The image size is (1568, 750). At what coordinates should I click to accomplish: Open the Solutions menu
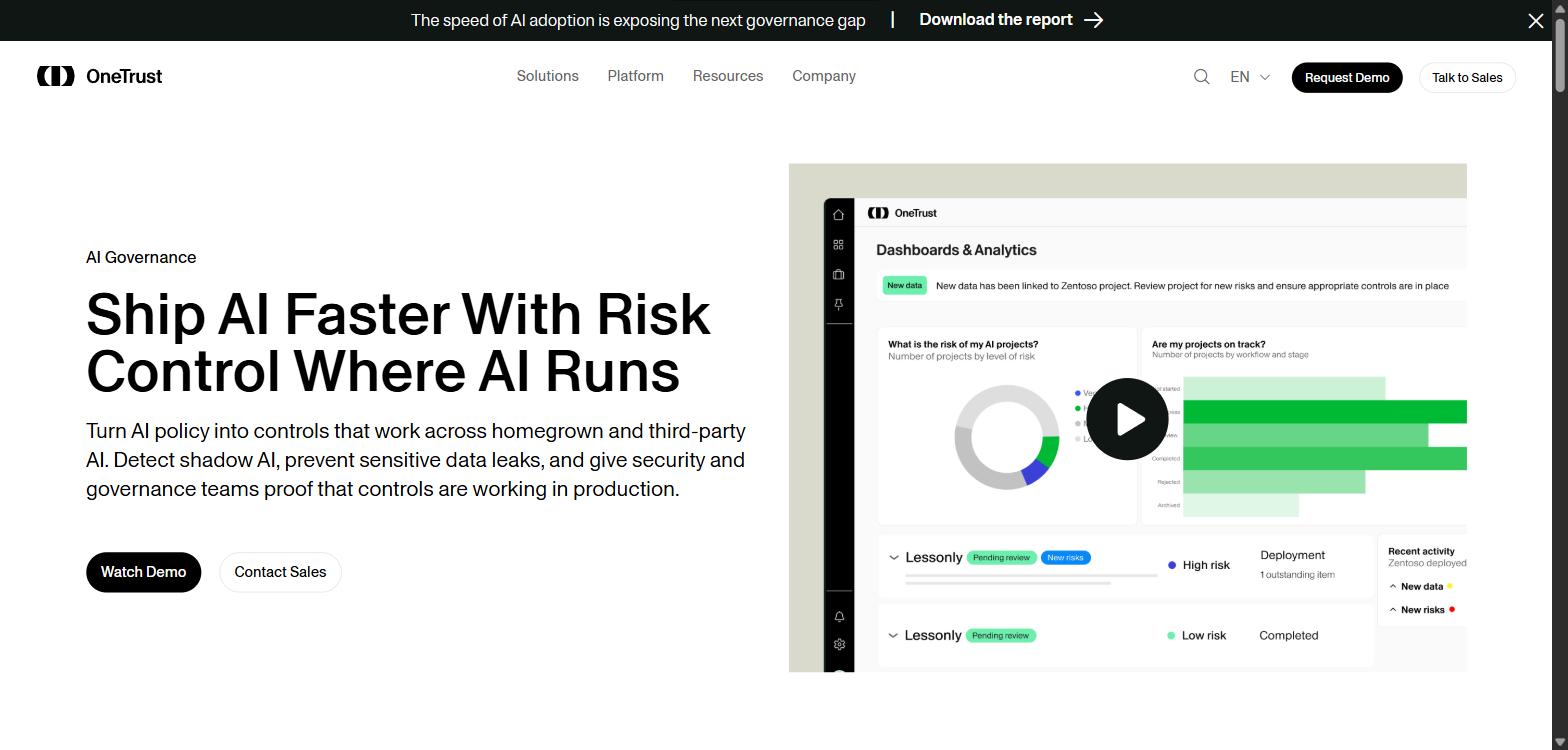(547, 76)
